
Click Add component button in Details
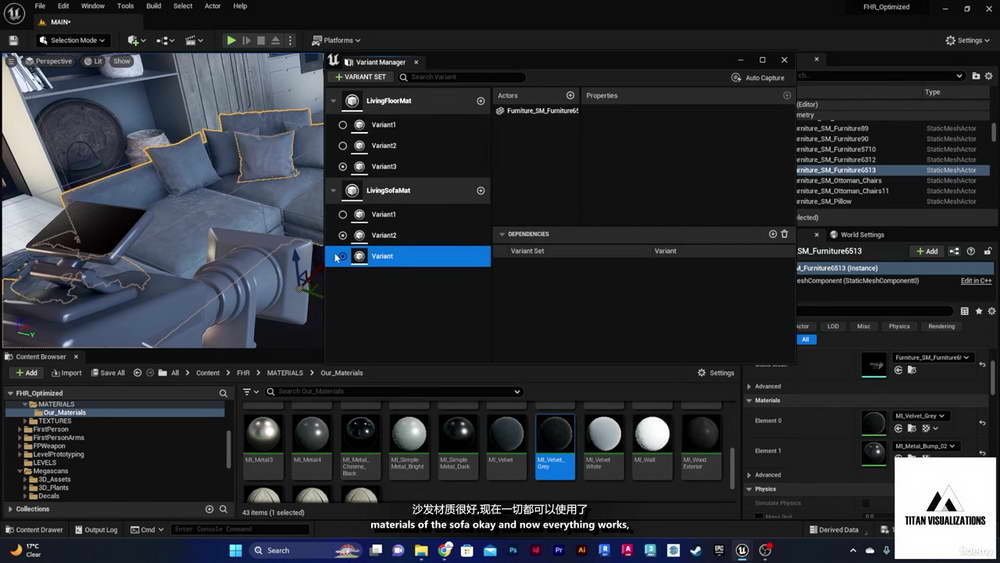pyautogui.click(x=927, y=251)
